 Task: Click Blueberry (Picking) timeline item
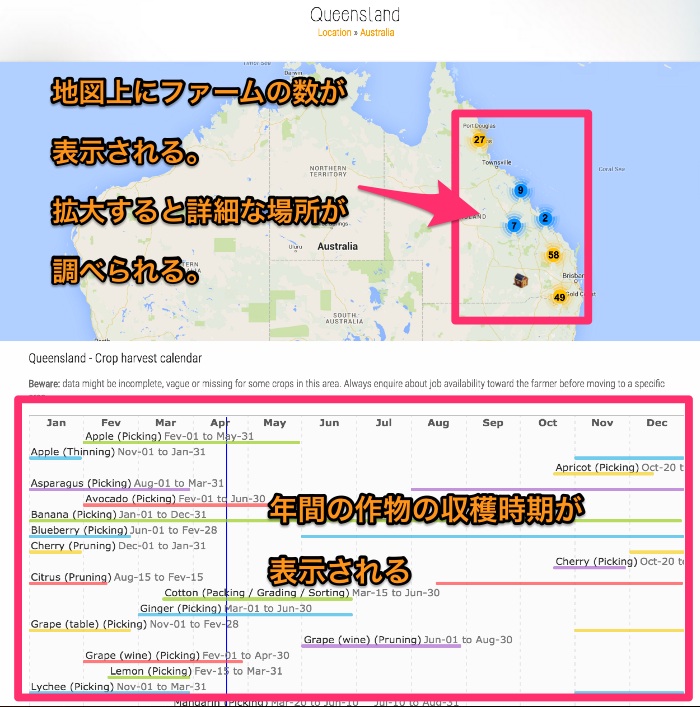point(78,530)
